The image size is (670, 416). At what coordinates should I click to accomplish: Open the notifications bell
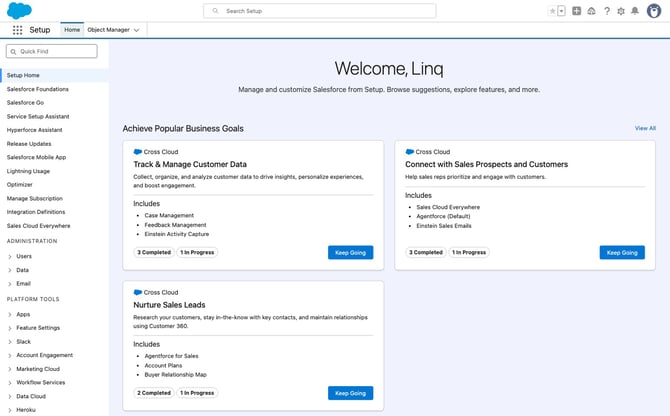point(635,11)
